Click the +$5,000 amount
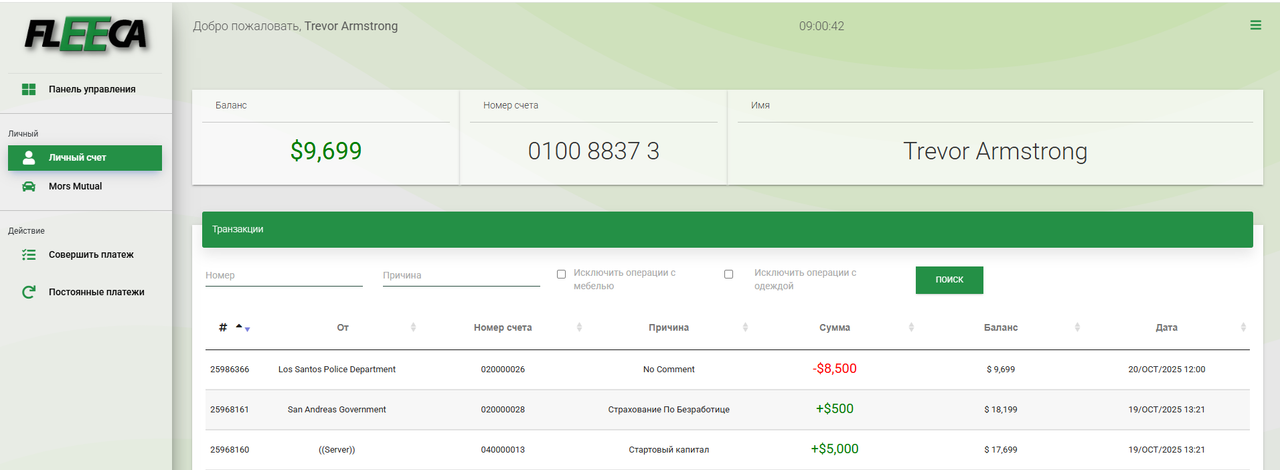1280x470 pixels. coord(835,449)
